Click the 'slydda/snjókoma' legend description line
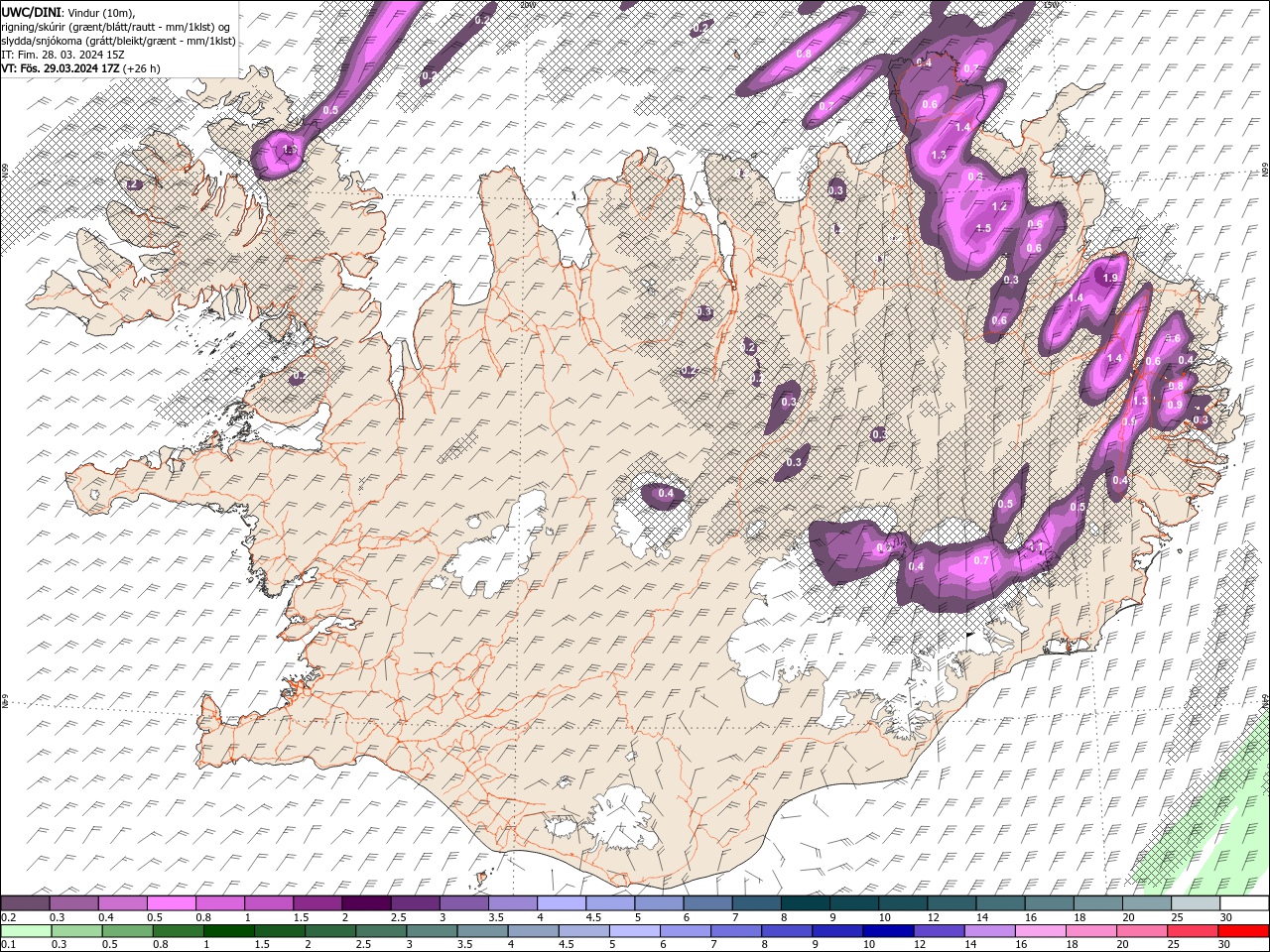Screen dimensions: 1270x952 (x=118, y=41)
